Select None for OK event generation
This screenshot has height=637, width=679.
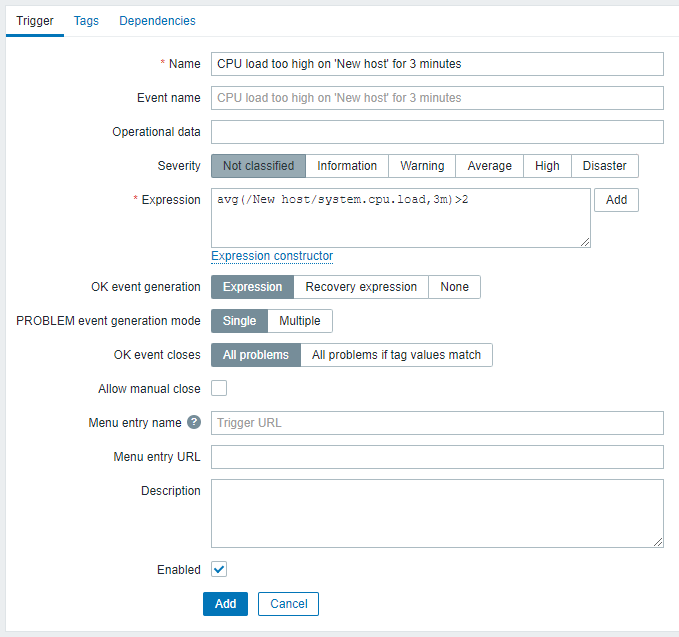click(454, 287)
